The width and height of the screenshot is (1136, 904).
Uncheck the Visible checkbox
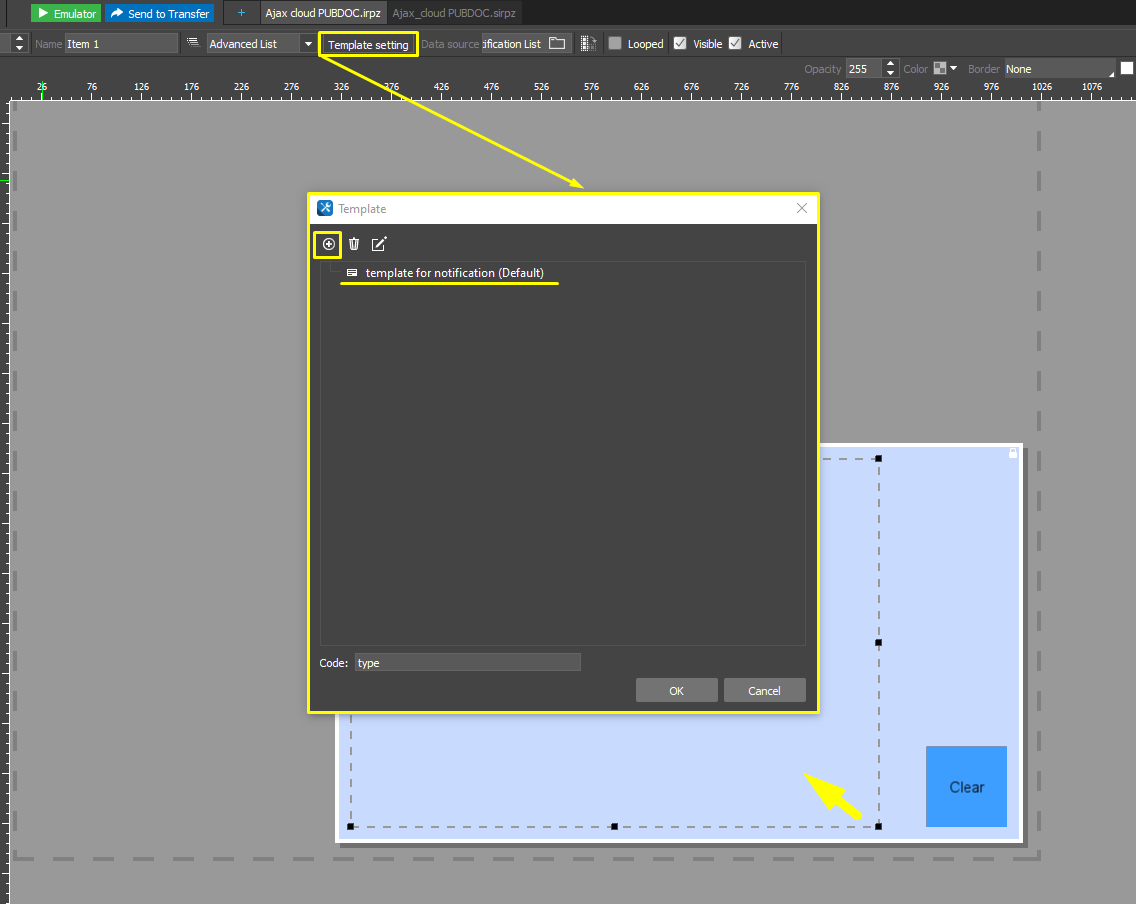[x=680, y=44]
